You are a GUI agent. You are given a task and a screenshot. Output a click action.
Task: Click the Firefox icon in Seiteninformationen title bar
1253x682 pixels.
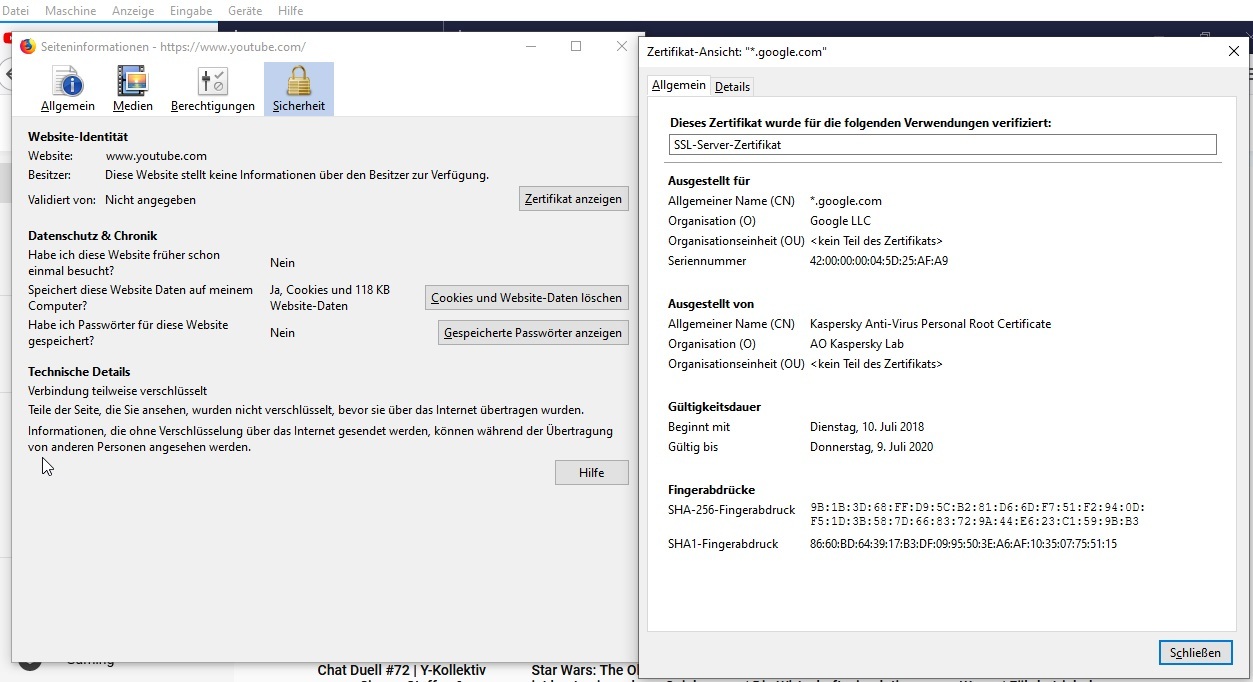[28, 46]
